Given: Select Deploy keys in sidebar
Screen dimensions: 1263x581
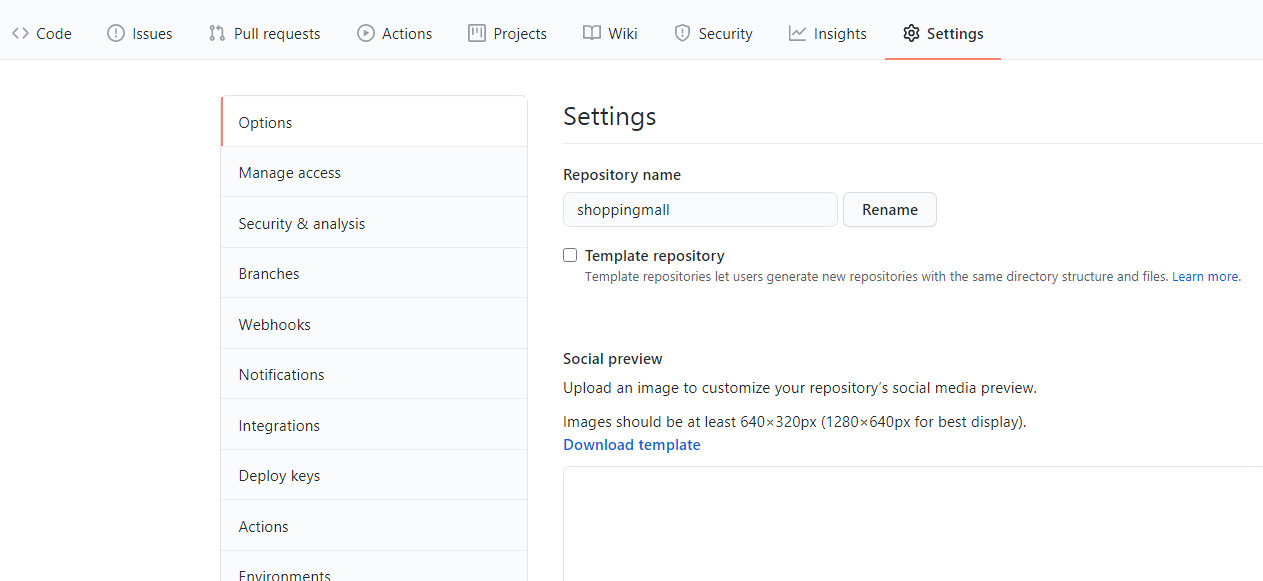Looking at the screenshot, I should coord(279,476).
